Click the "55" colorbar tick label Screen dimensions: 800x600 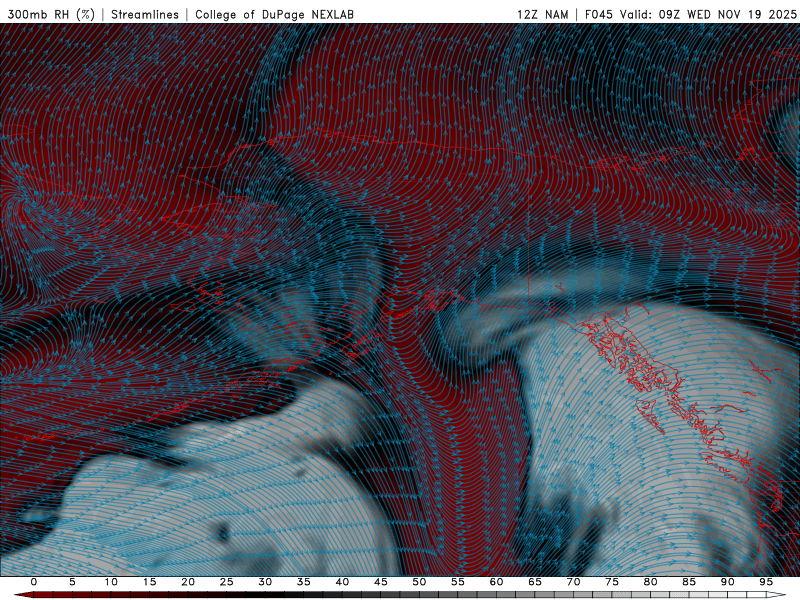[457, 582]
